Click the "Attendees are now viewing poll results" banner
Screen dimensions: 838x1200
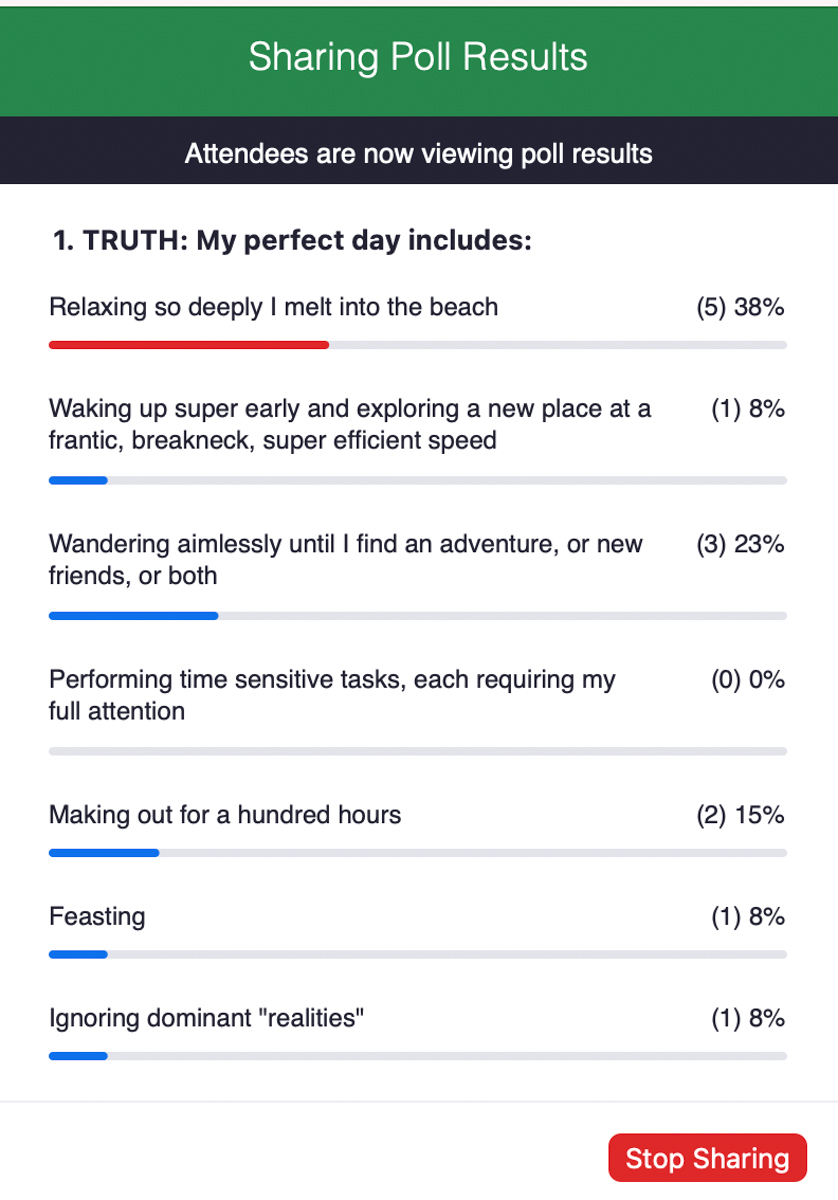418,154
